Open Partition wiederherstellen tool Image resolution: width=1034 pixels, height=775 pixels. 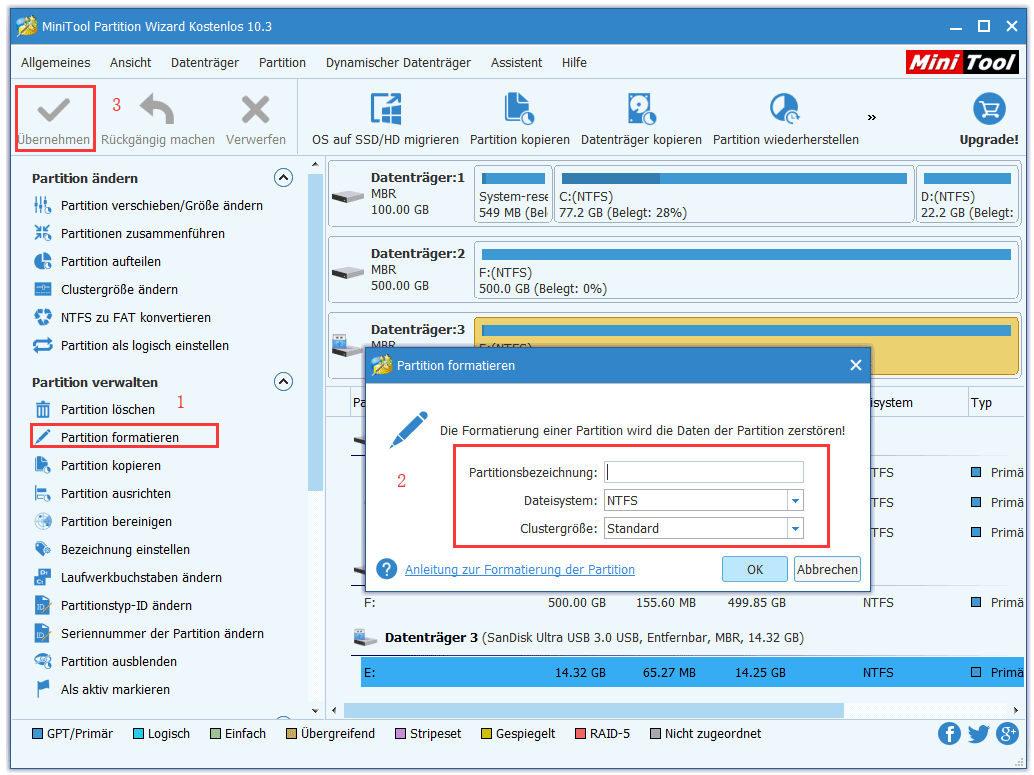[x=785, y=119]
